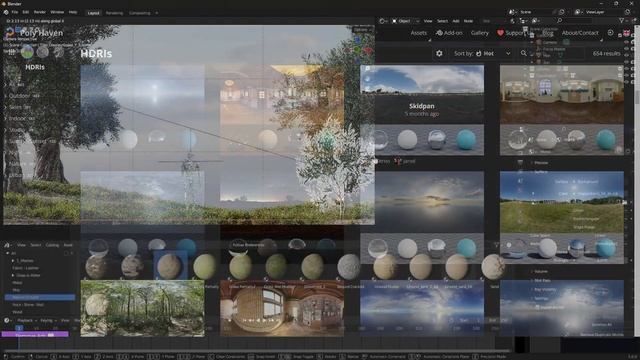The width and height of the screenshot is (640, 360).
Task: Open the node editor Node menu
Action: tap(468, 21)
